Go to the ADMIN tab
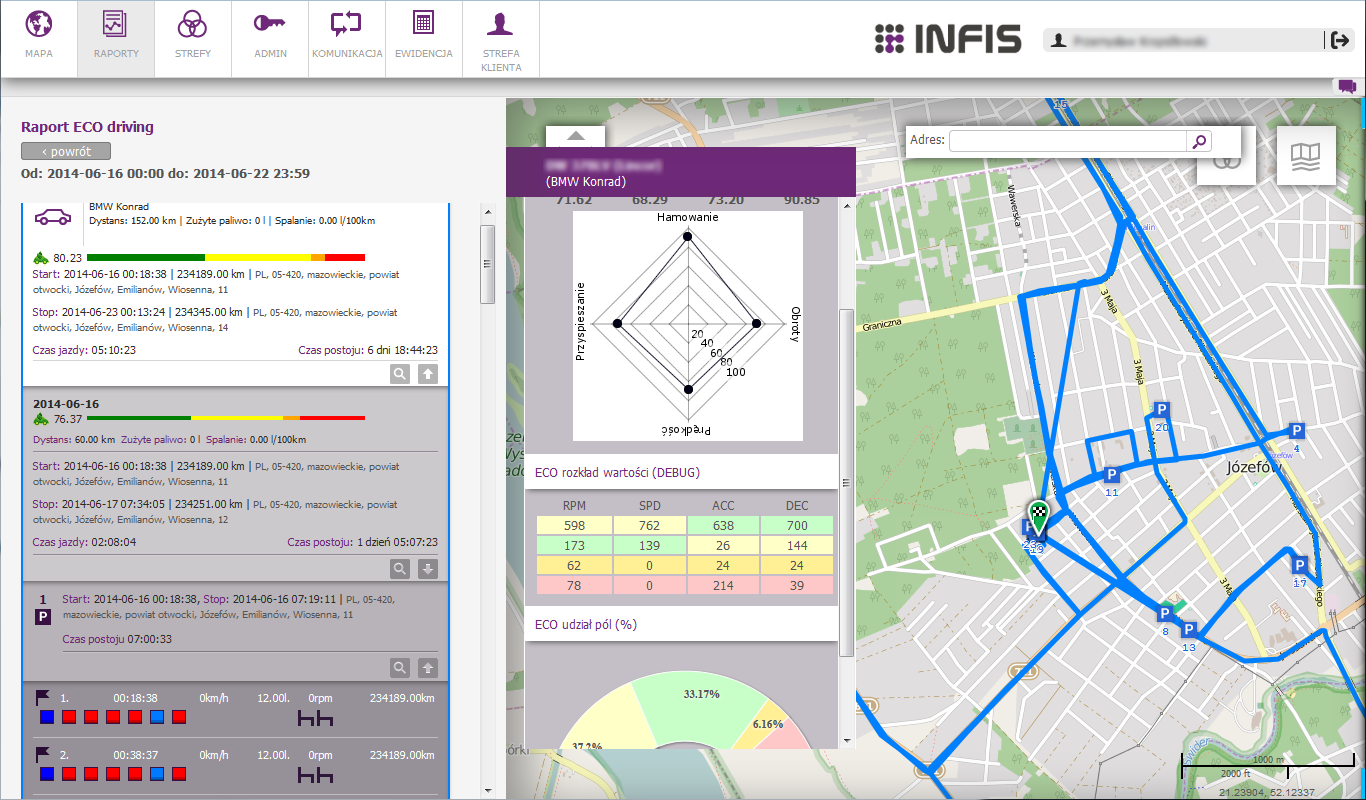The width and height of the screenshot is (1366, 800). 270,39
